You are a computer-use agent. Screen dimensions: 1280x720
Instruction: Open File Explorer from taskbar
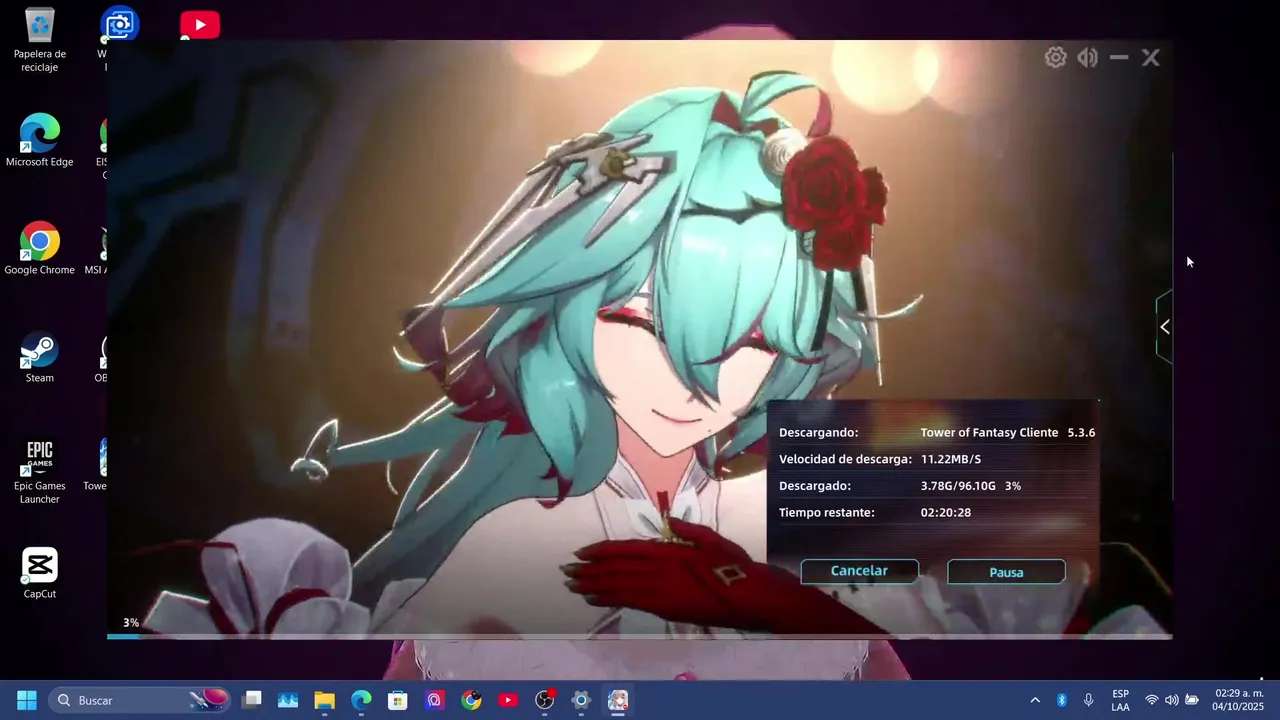click(325, 700)
